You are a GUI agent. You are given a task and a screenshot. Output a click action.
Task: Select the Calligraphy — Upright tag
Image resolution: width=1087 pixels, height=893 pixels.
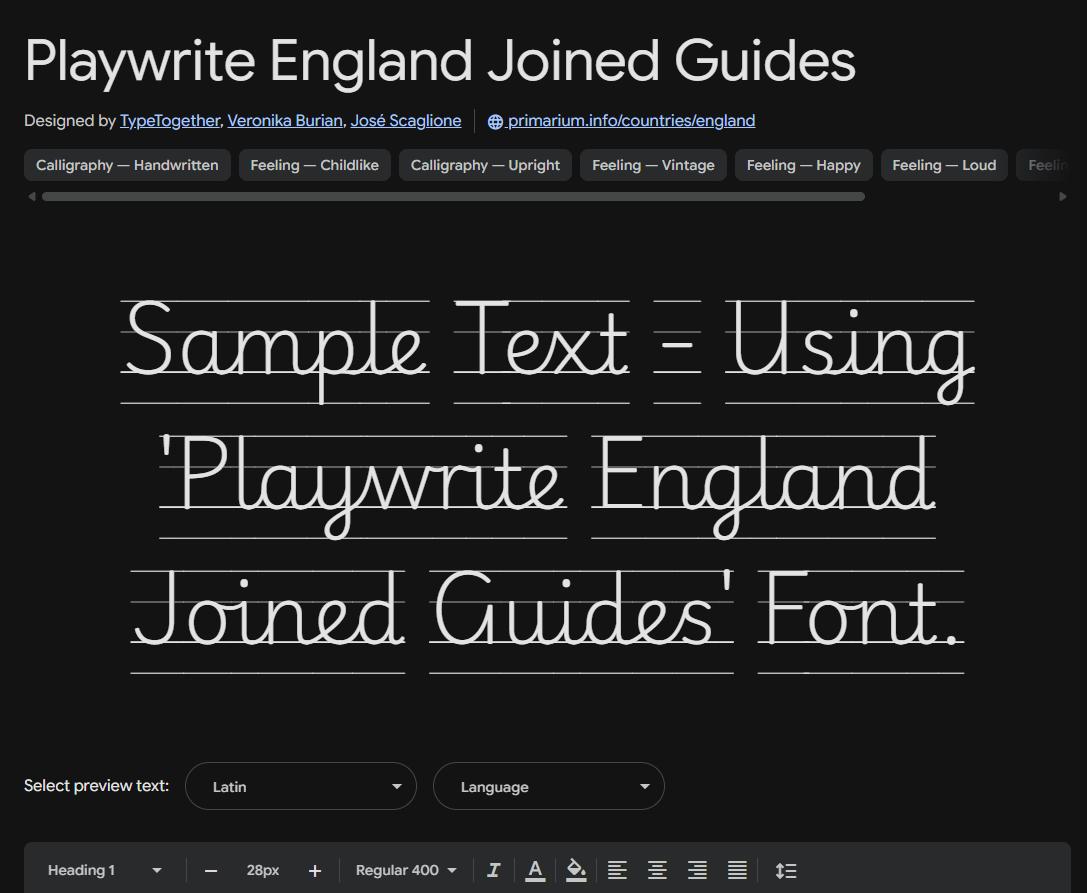tap(485, 165)
